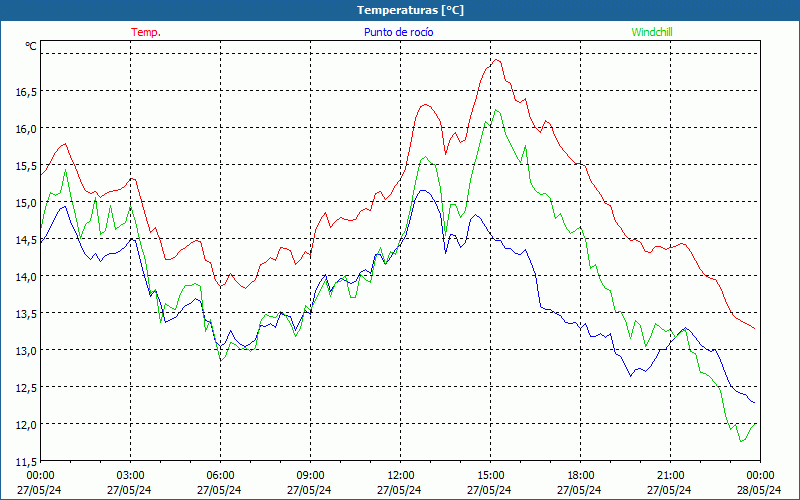The height and width of the screenshot is (500, 800).
Task: Click the '06:00' time axis label
Action: click(x=220, y=475)
